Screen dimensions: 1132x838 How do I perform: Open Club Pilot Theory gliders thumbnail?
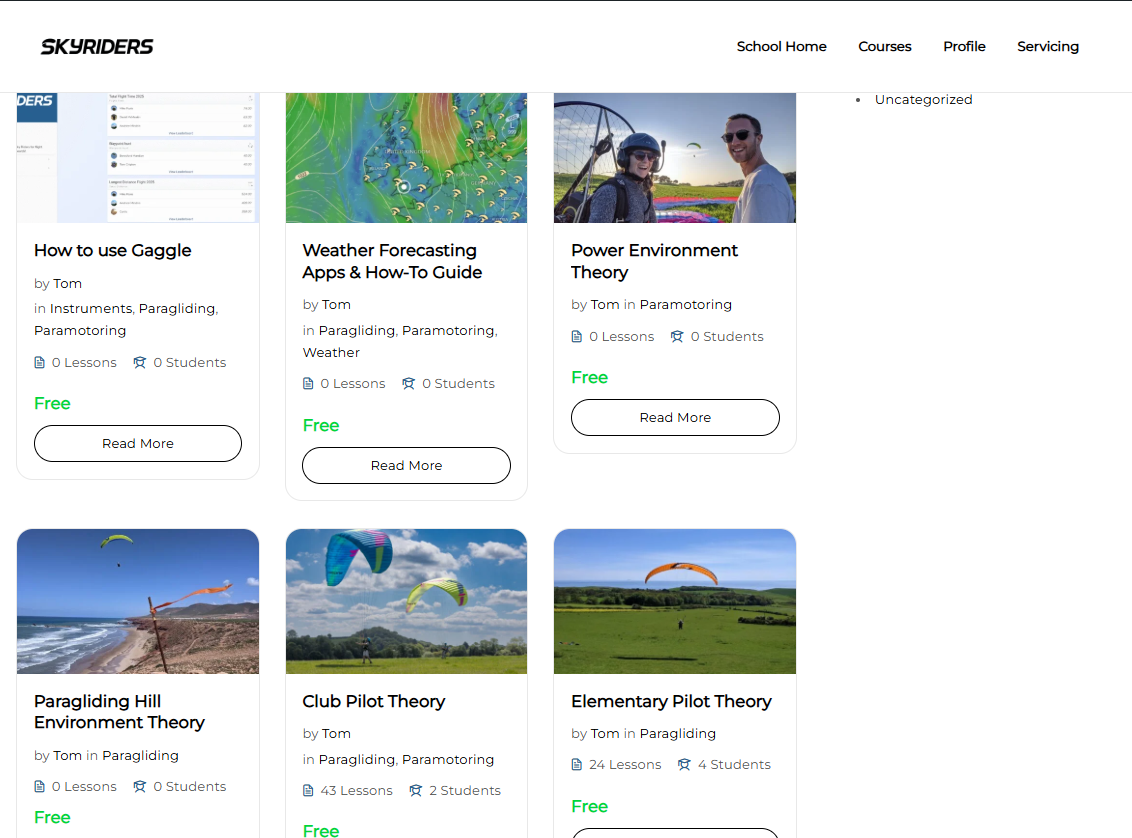[x=406, y=601]
